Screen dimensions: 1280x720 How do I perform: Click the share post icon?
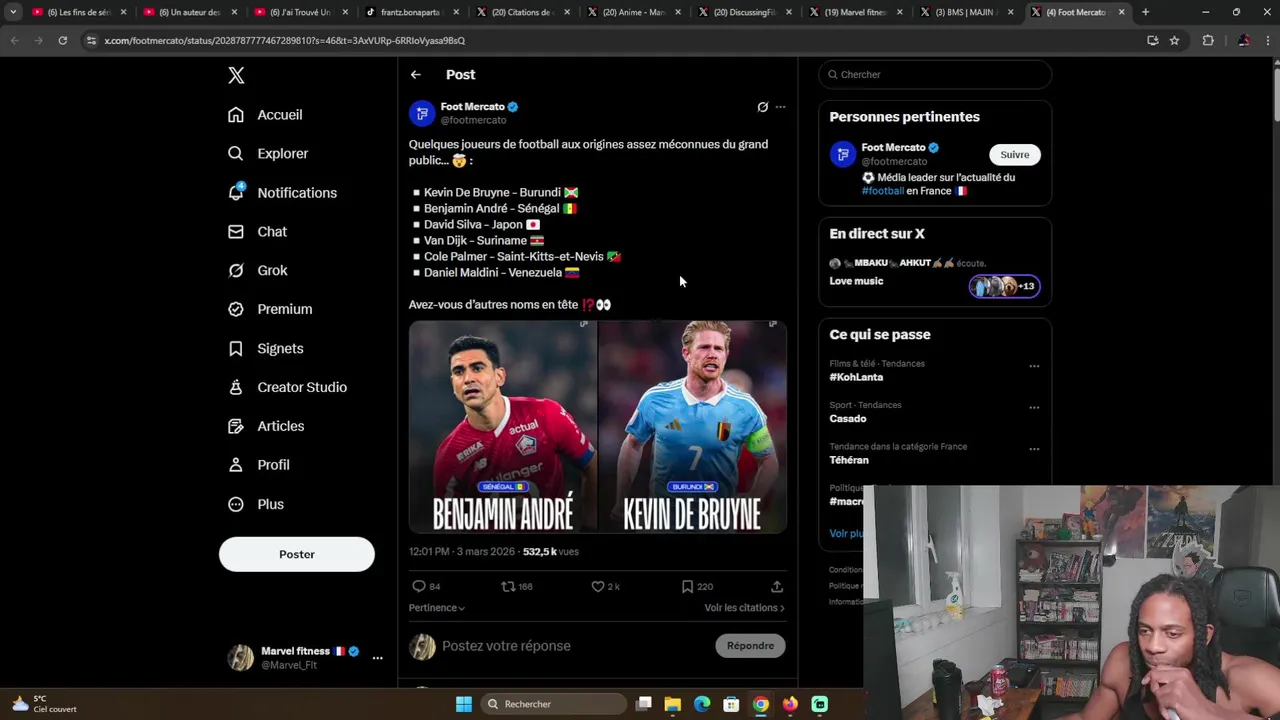click(x=777, y=587)
